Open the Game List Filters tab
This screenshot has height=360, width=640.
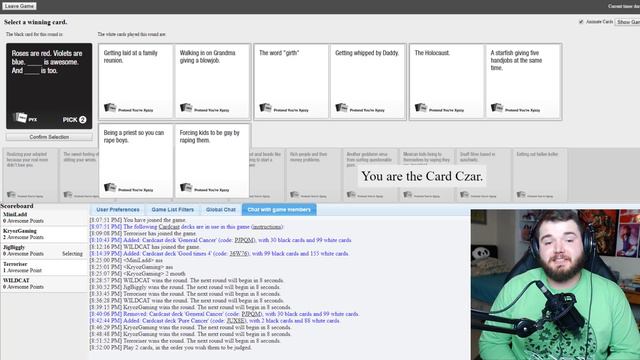click(173, 209)
